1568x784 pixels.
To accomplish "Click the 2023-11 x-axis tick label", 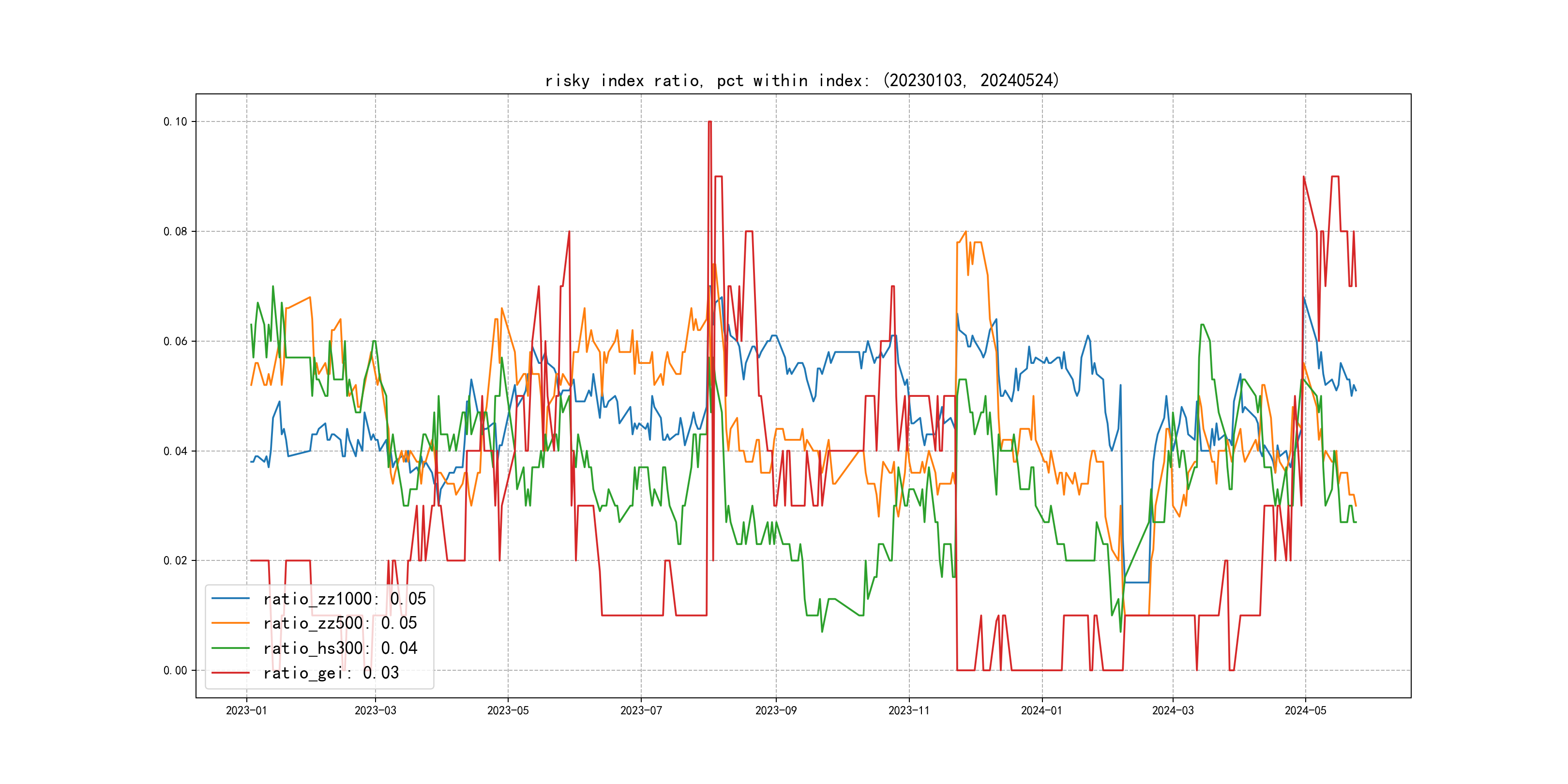I will coord(909,710).
